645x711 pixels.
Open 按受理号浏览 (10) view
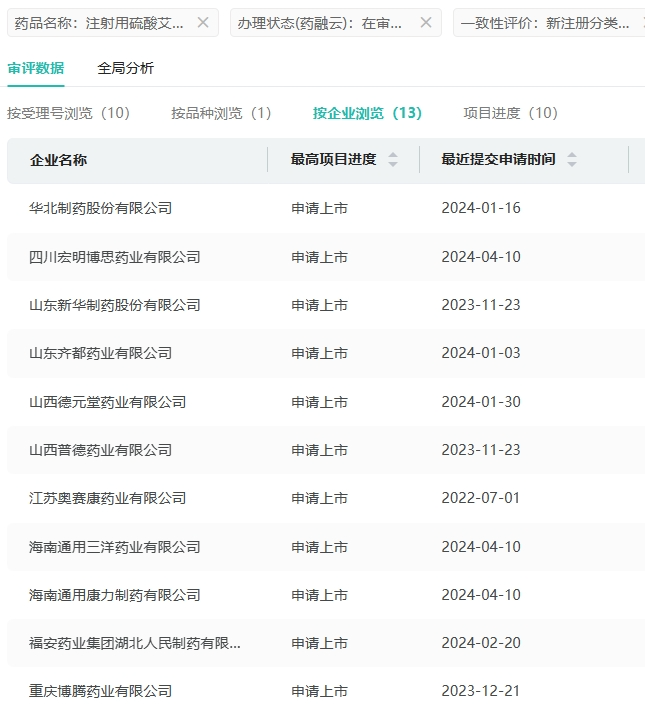tap(68, 113)
